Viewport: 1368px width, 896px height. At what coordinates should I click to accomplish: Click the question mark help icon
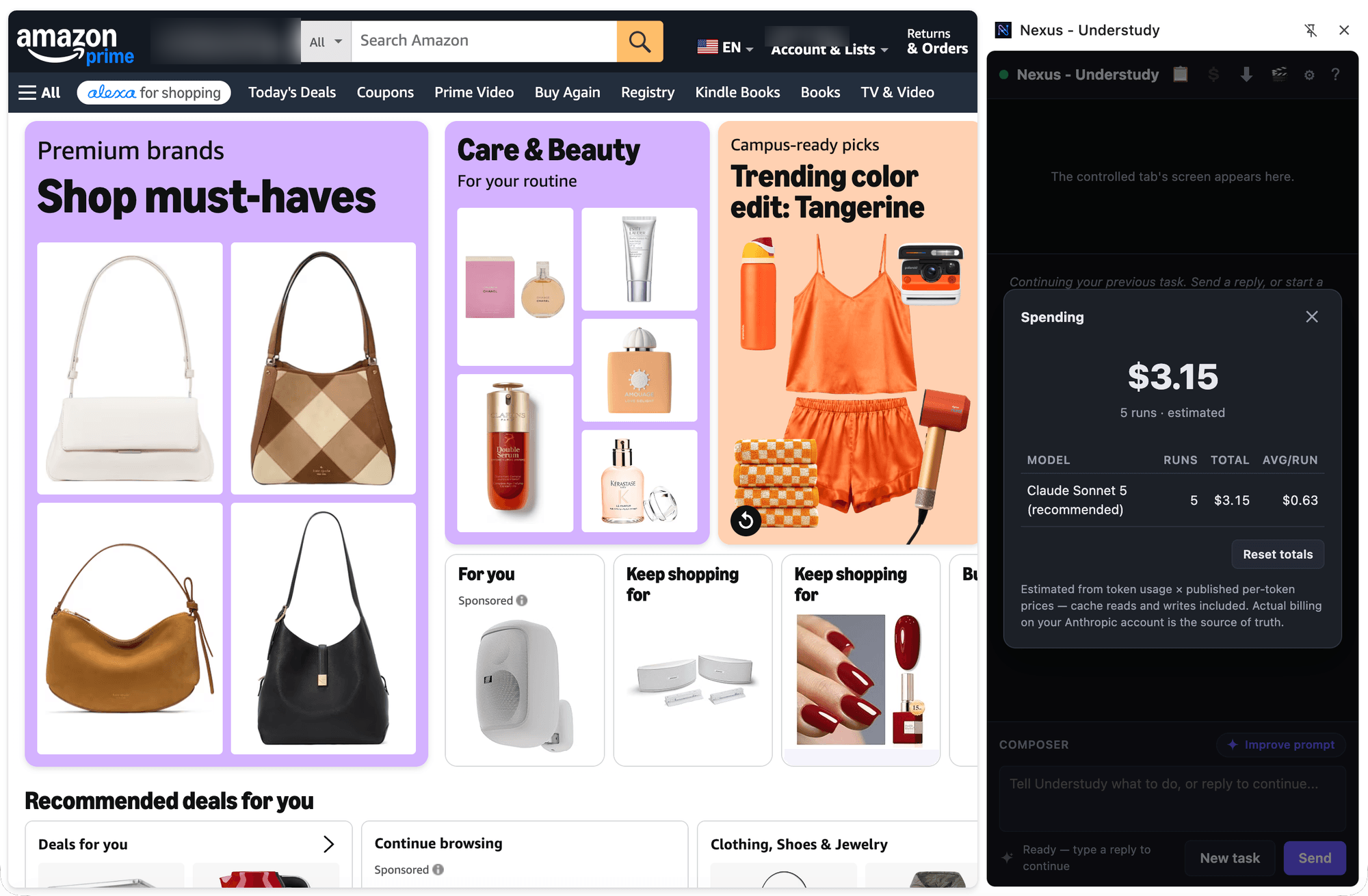coord(1335,74)
